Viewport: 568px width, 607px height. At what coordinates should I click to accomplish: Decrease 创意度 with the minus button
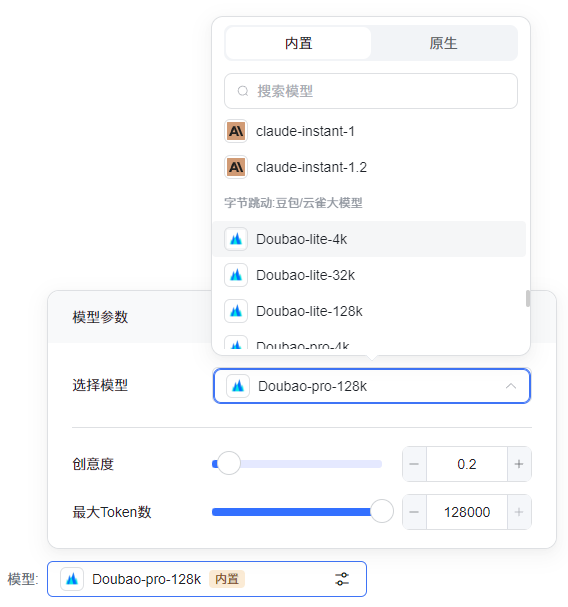[x=414, y=464]
